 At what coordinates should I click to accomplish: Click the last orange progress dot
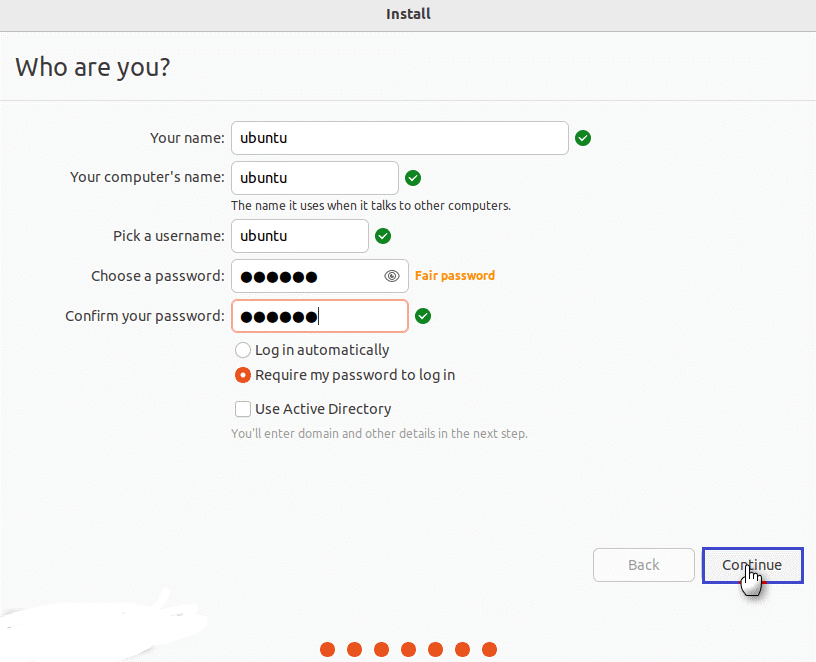pos(489,650)
